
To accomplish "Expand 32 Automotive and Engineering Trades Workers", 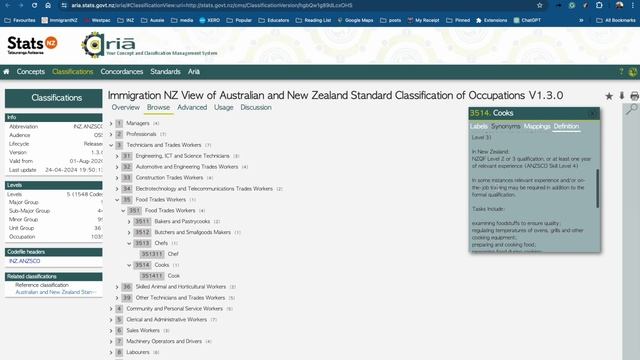I will [x=117, y=167].
